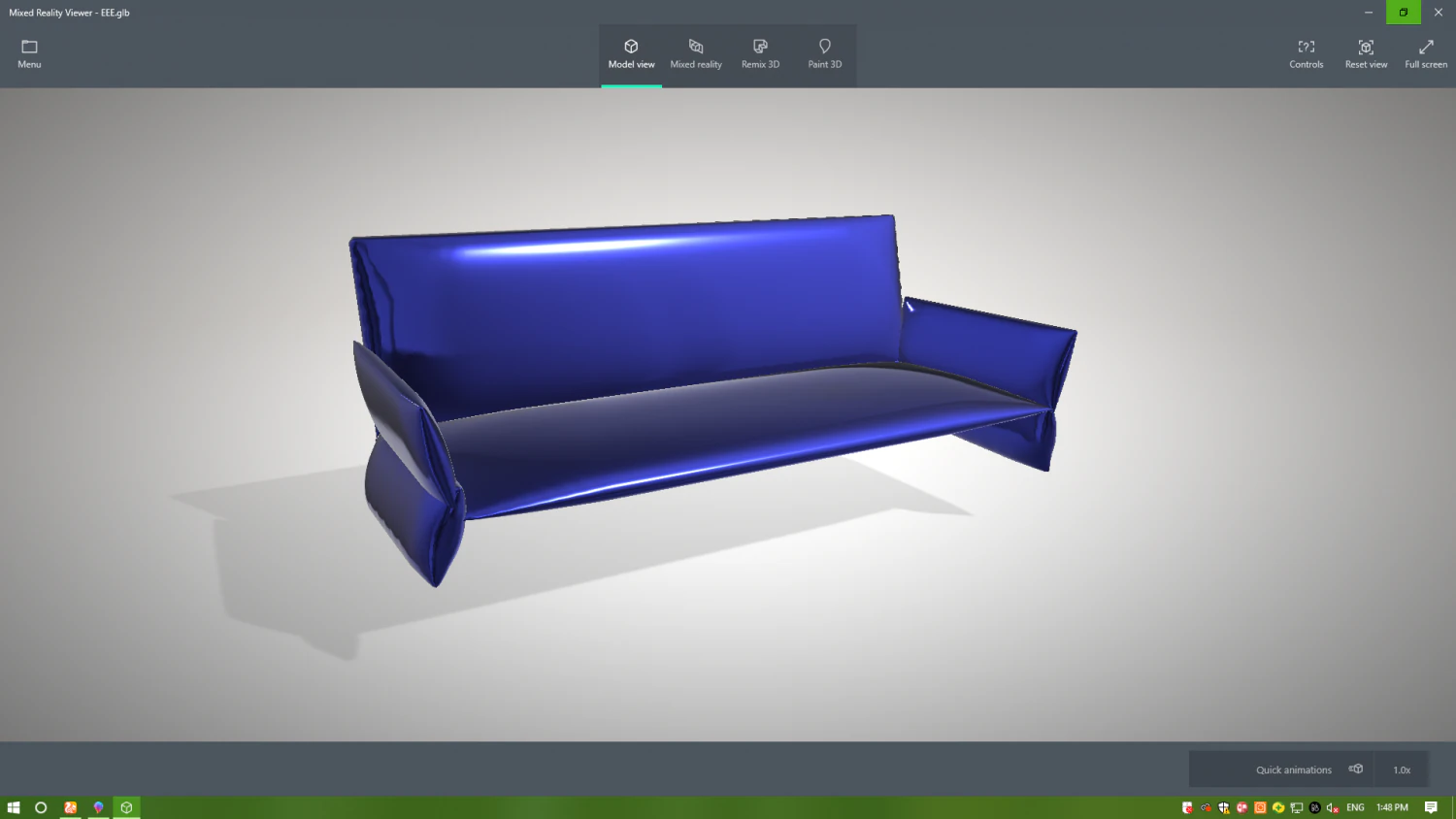Open the Menu in the top-left corner
Viewport: 1456px width, 819px height.
click(x=28, y=53)
